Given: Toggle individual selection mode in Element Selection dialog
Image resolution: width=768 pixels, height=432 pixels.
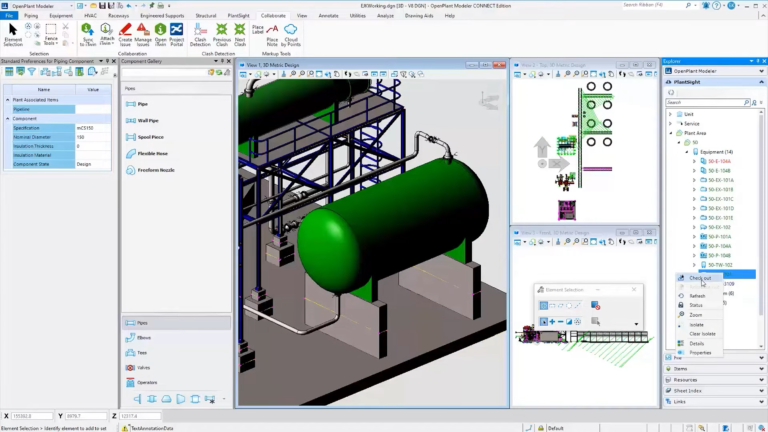Looking at the screenshot, I should [544, 306].
